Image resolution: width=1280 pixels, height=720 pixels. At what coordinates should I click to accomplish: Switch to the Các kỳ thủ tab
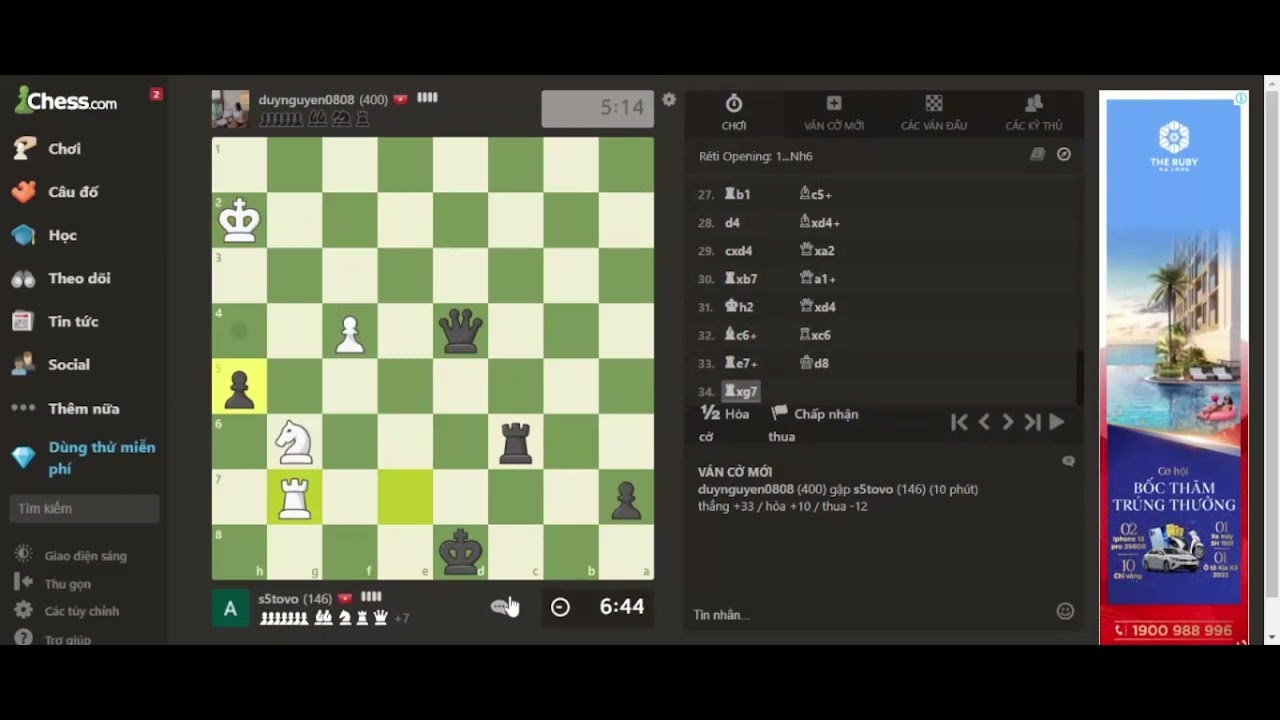(1034, 112)
